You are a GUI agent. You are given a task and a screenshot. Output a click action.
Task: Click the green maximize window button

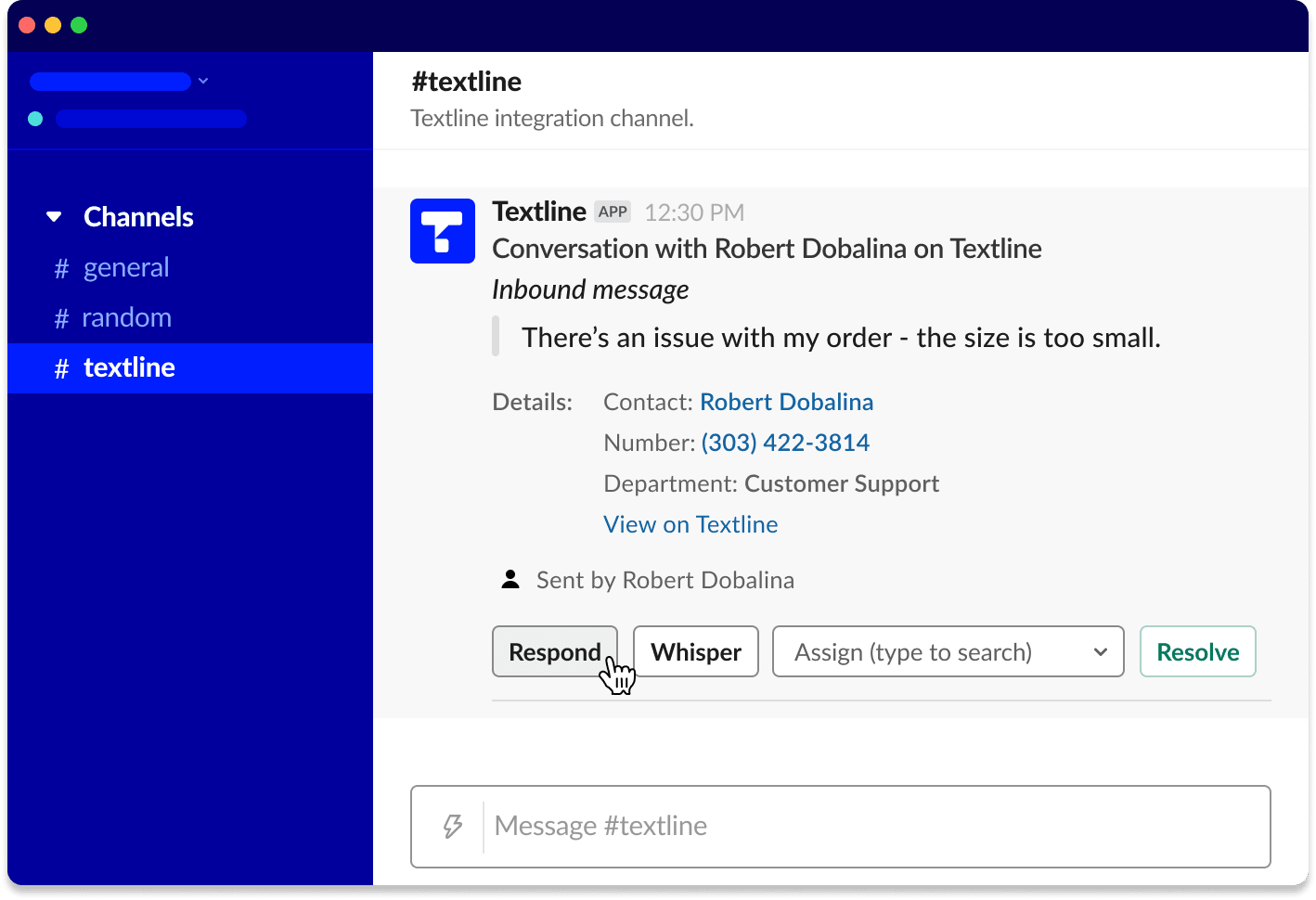coord(79,25)
